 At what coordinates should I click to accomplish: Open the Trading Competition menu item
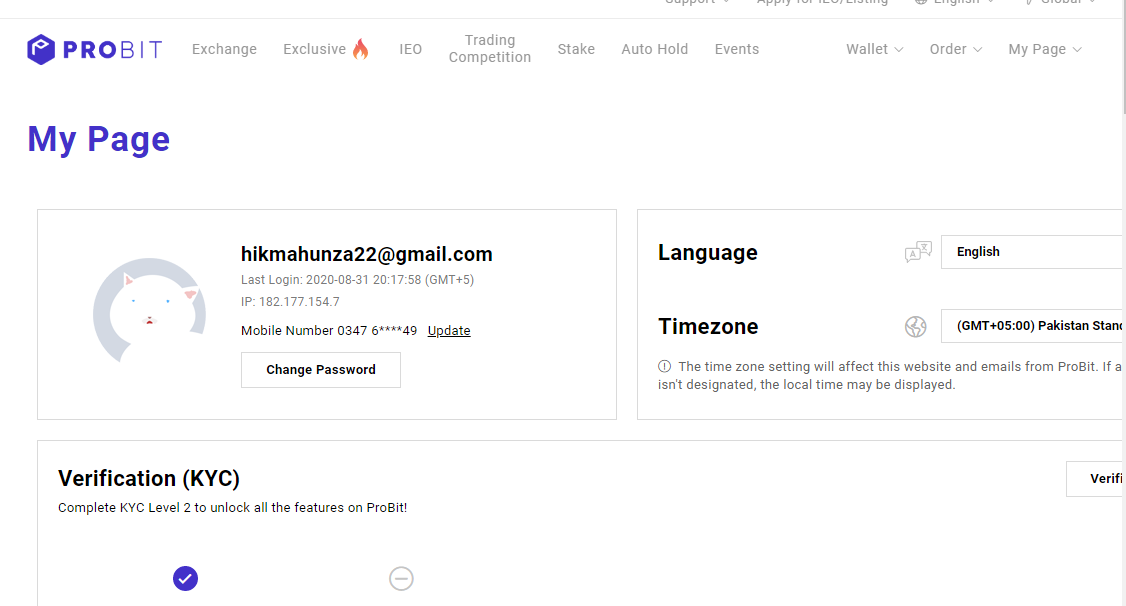(490, 49)
